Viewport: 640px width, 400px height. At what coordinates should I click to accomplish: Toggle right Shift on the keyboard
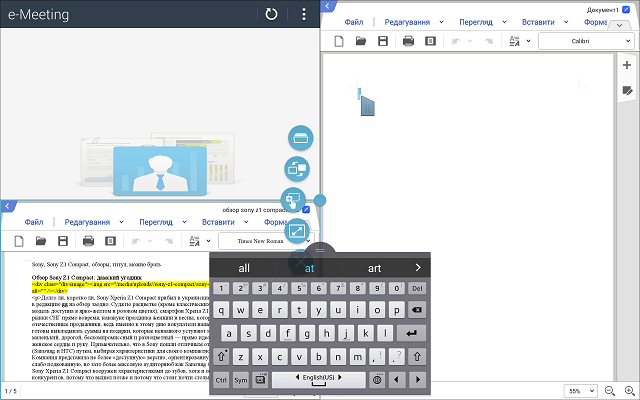[417, 357]
